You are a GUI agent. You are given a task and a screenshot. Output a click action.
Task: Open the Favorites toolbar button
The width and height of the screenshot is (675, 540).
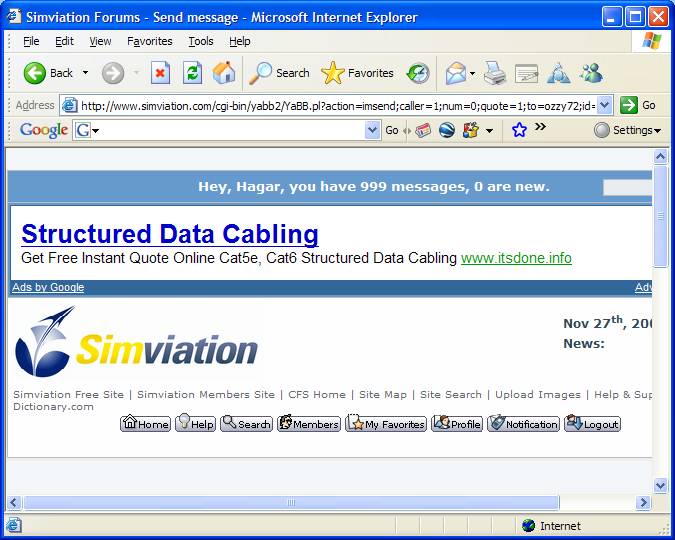(x=357, y=73)
